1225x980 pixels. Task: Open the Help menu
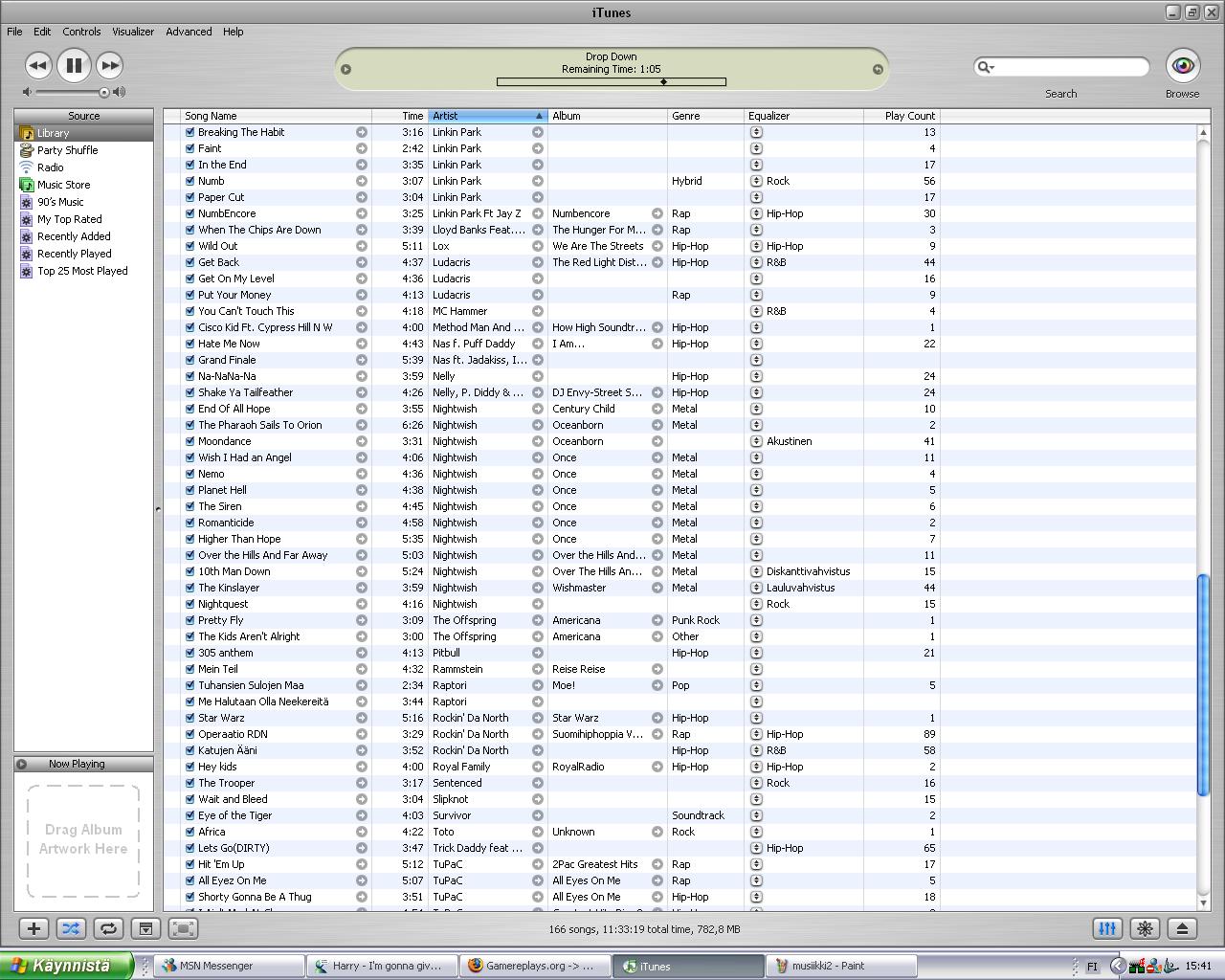coord(234,32)
